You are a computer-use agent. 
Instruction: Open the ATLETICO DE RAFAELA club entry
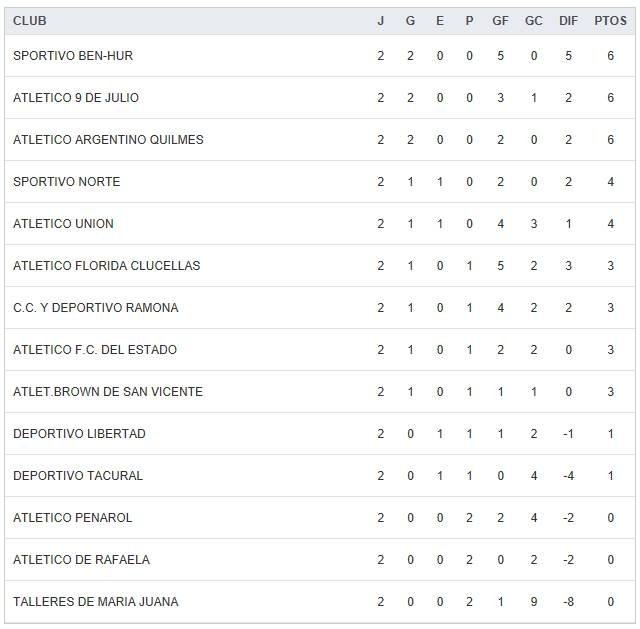(x=81, y=560)
